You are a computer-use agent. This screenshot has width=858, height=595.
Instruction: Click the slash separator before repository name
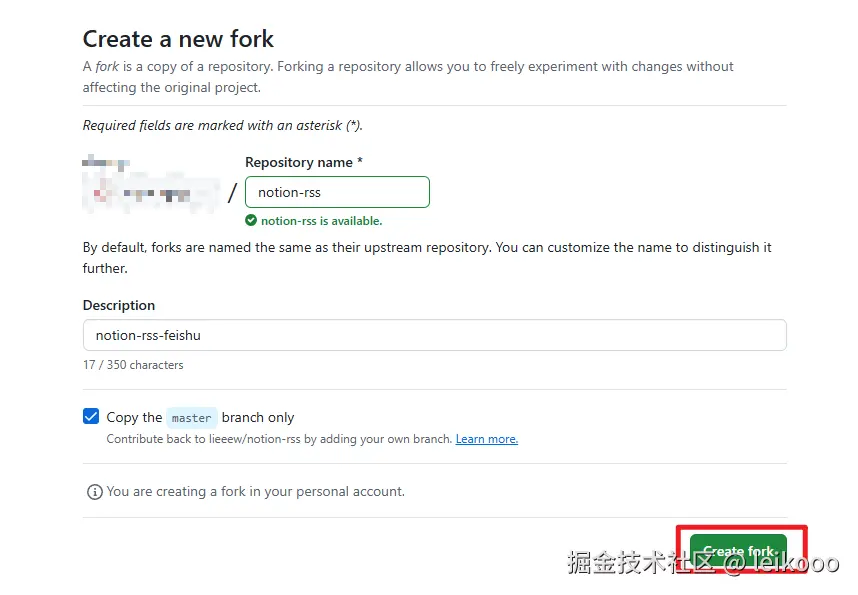(232, 192)
